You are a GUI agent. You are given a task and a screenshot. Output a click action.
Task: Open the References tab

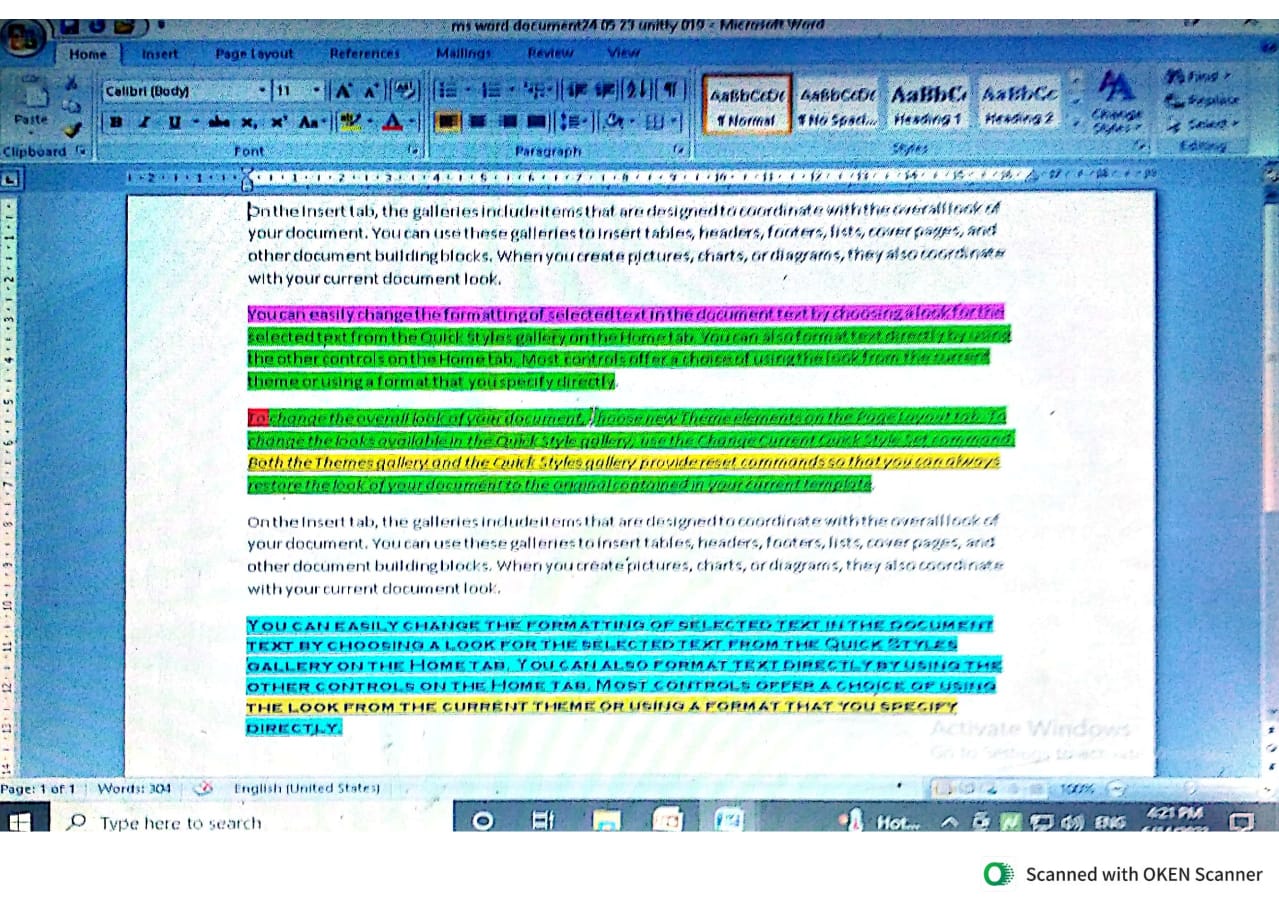(364, 53)
